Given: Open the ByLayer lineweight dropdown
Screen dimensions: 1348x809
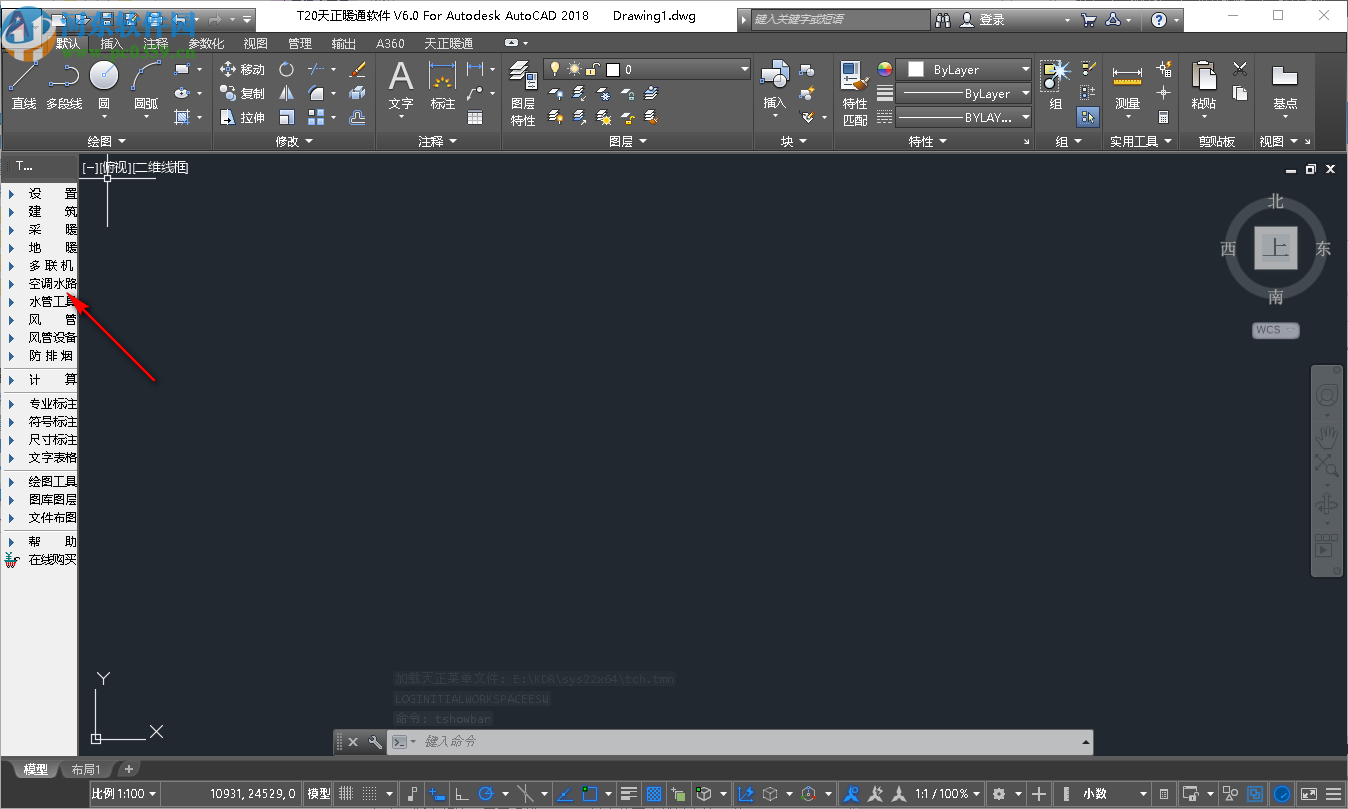Looking at the screenshot, I should click(964, 94).
